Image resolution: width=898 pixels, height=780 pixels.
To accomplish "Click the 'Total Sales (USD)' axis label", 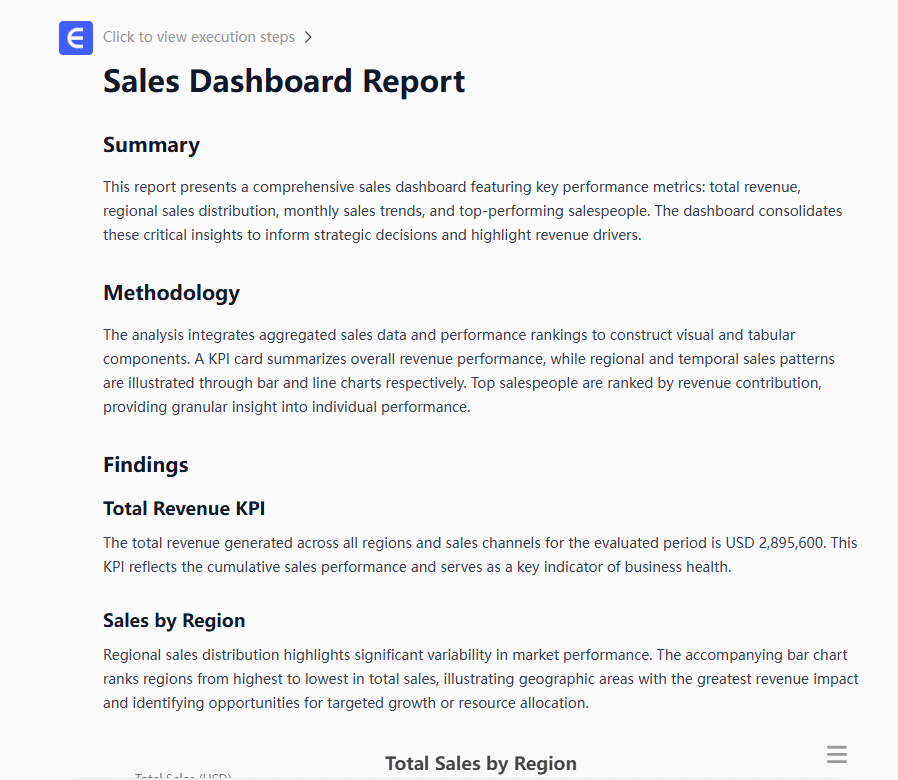I will click(183, 776).
